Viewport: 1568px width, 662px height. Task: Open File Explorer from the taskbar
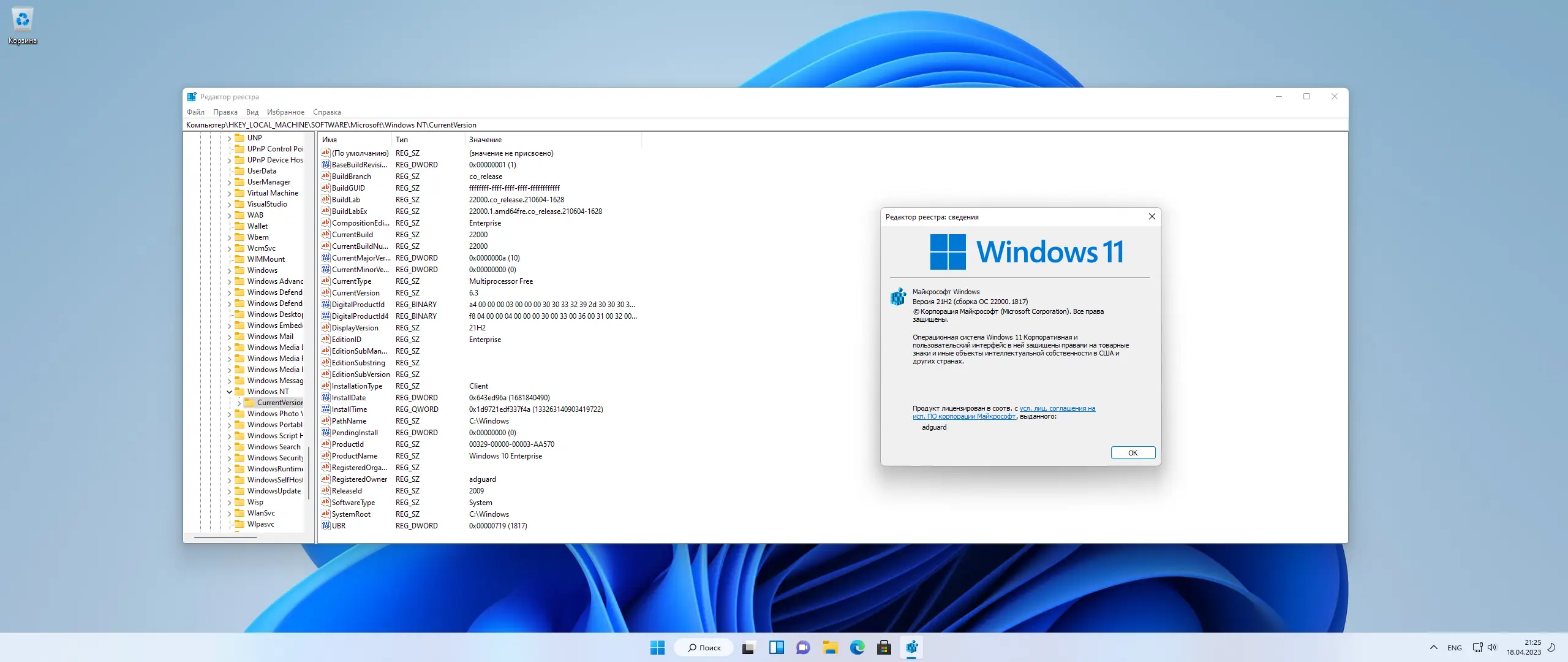point(830,647)
